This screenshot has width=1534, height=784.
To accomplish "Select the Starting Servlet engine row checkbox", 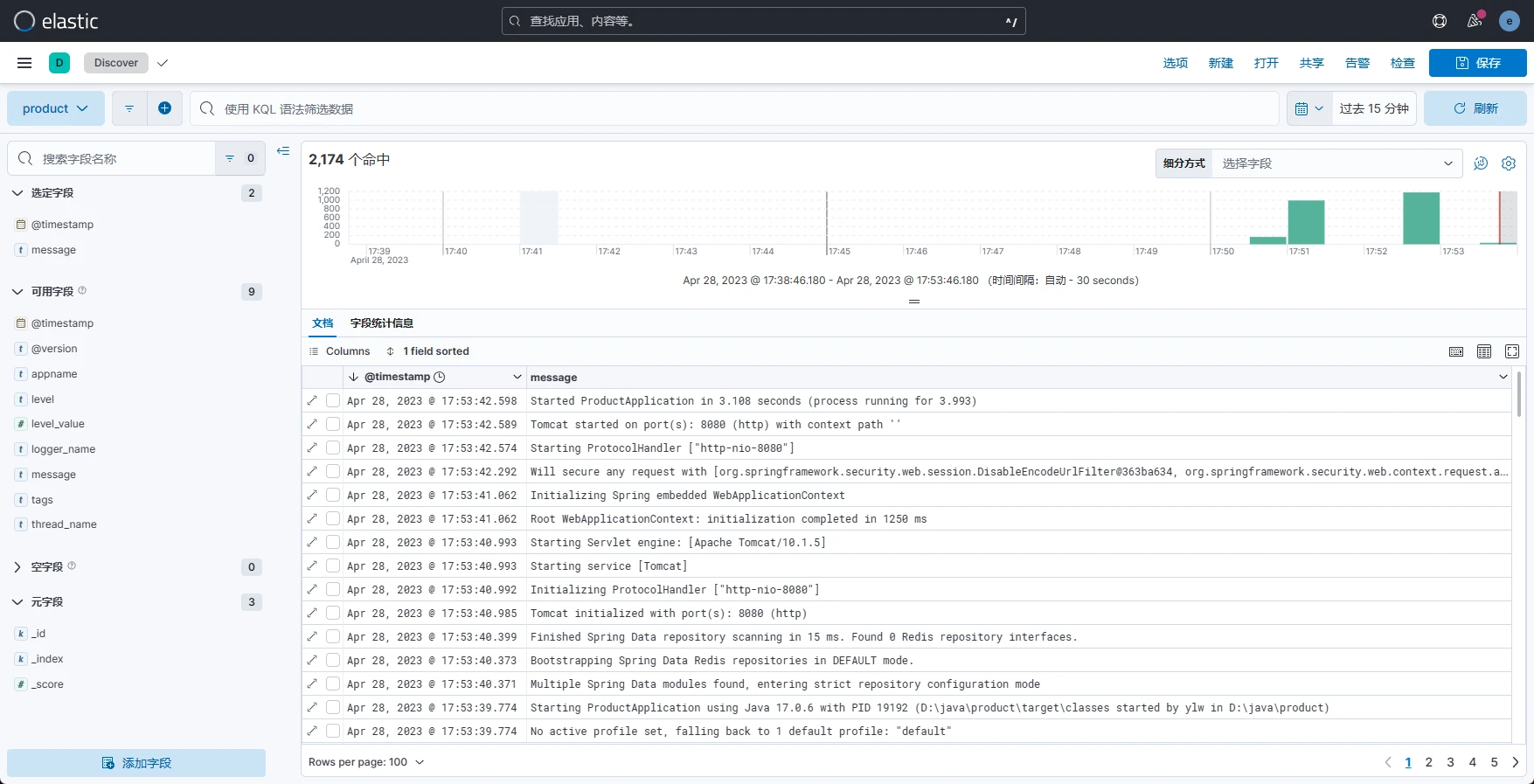I will [x=333, y=542].
